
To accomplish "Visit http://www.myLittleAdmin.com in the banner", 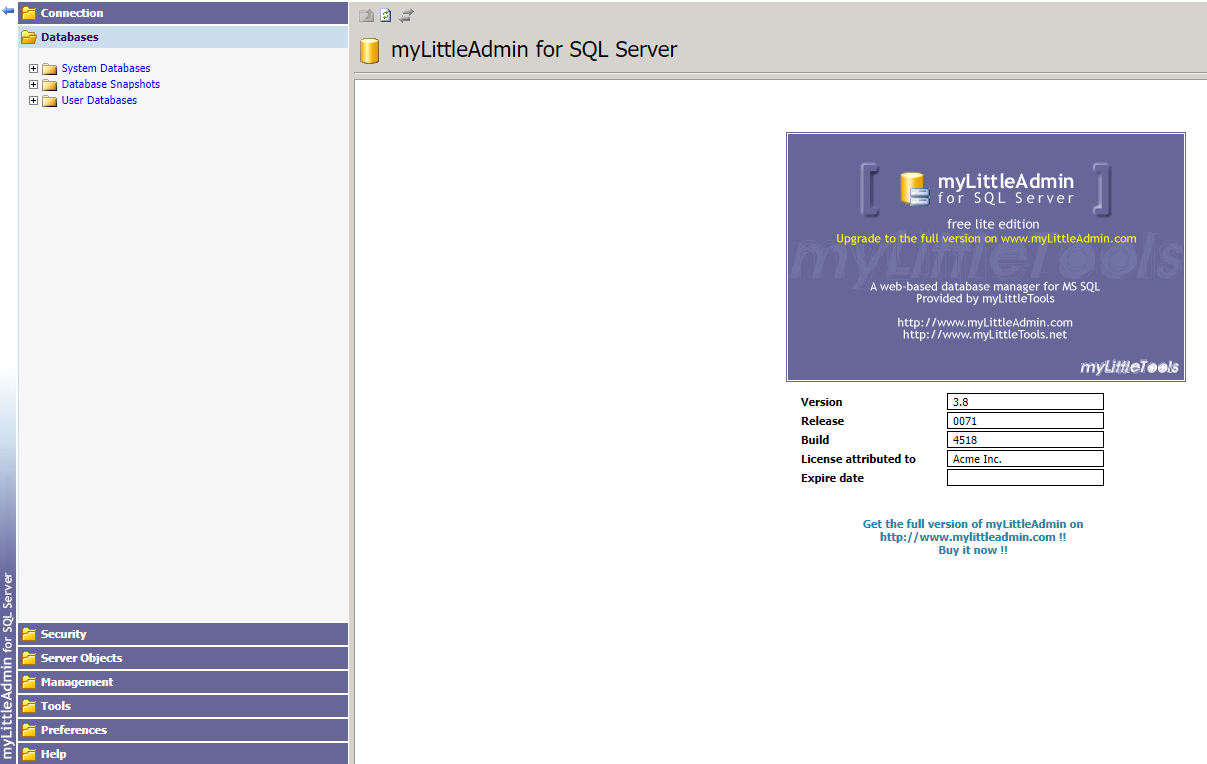I will [x=985, y=322].
